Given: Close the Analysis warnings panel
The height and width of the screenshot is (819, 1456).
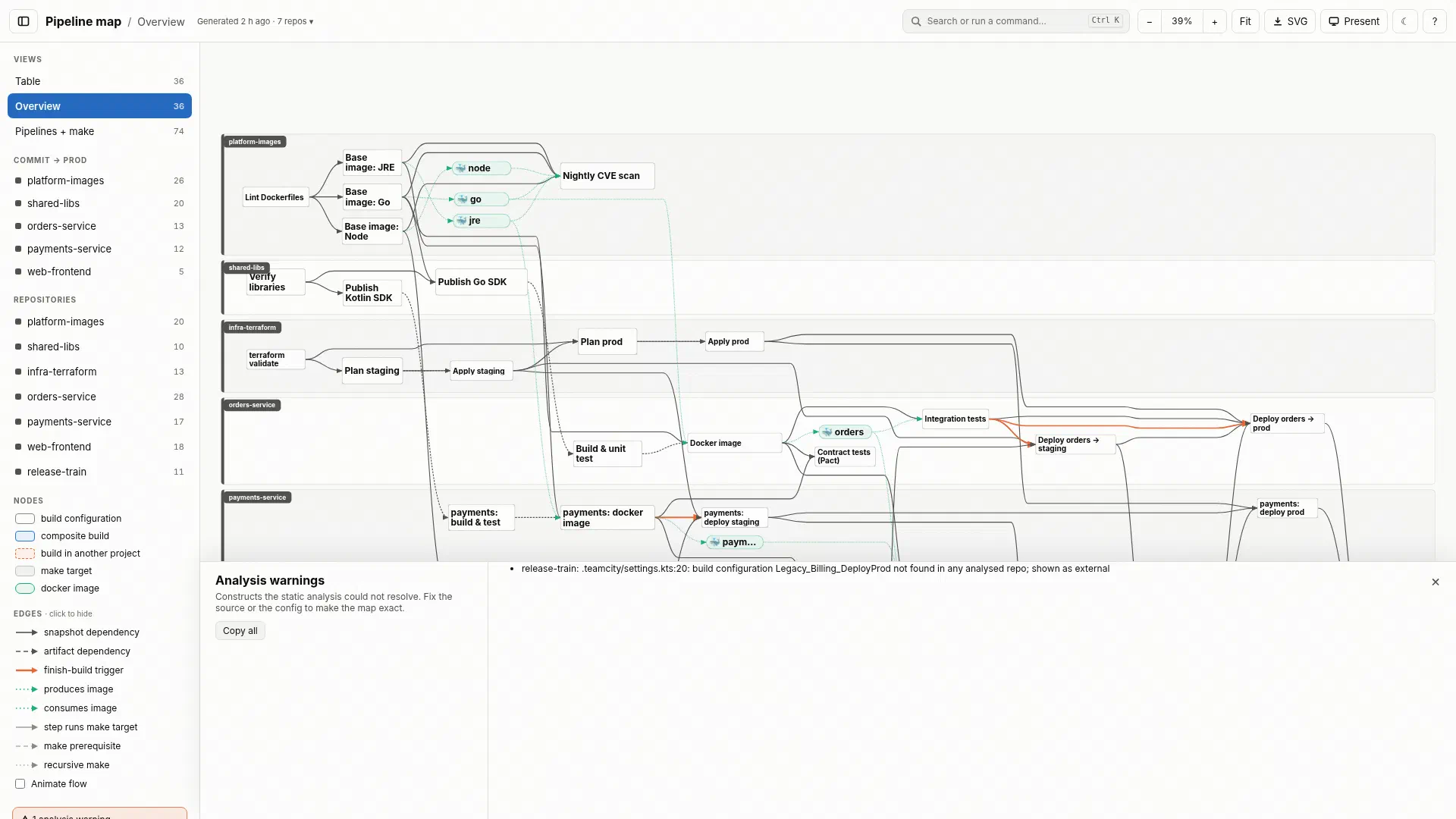Looking at the screenshot, I should pyautogui.click(x=1436, y=582).
